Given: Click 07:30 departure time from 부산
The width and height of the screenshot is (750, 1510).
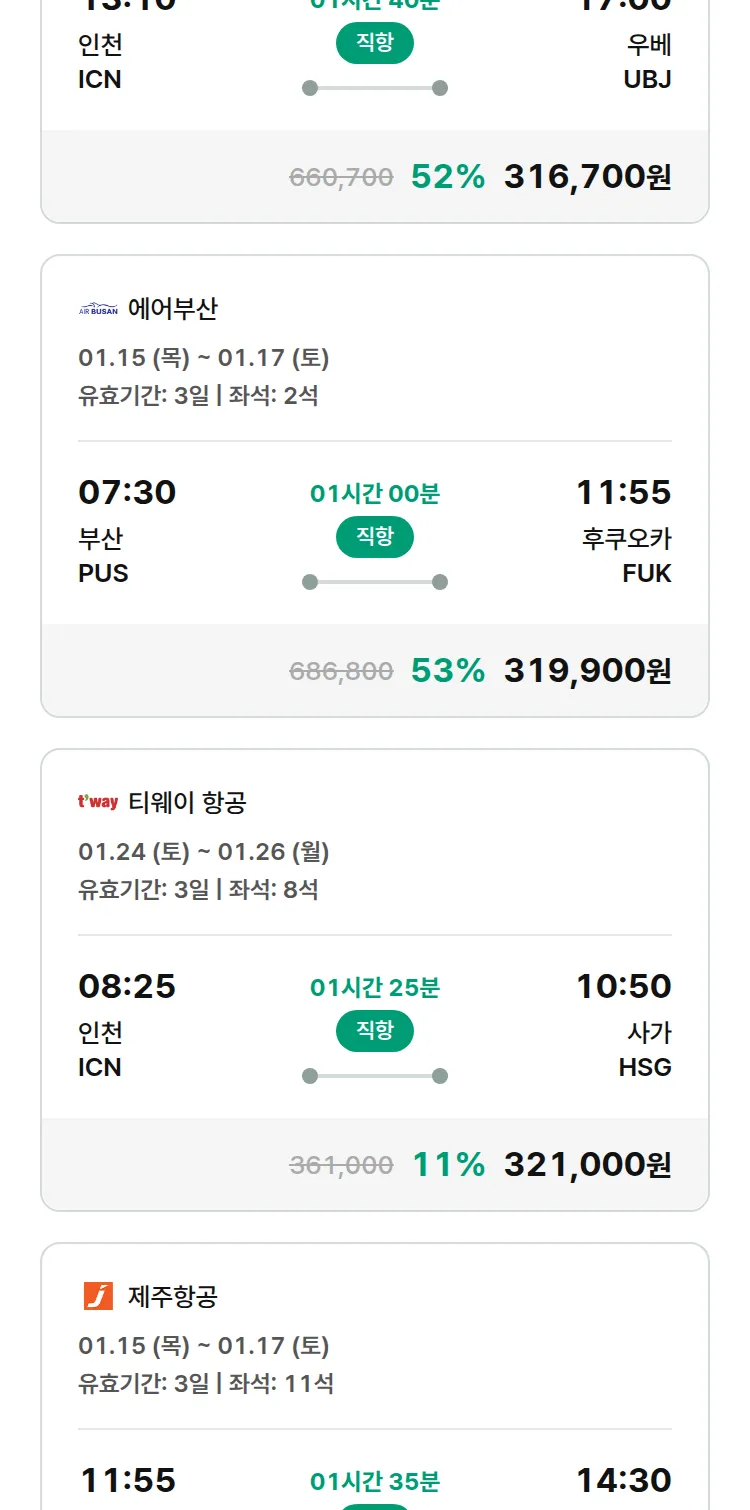Looking at the screenshot, I should tap(127, 492).
